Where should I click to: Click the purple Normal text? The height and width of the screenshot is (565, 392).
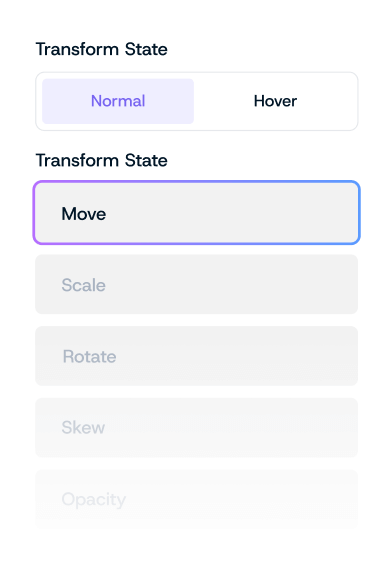click(x=118, y=101)
